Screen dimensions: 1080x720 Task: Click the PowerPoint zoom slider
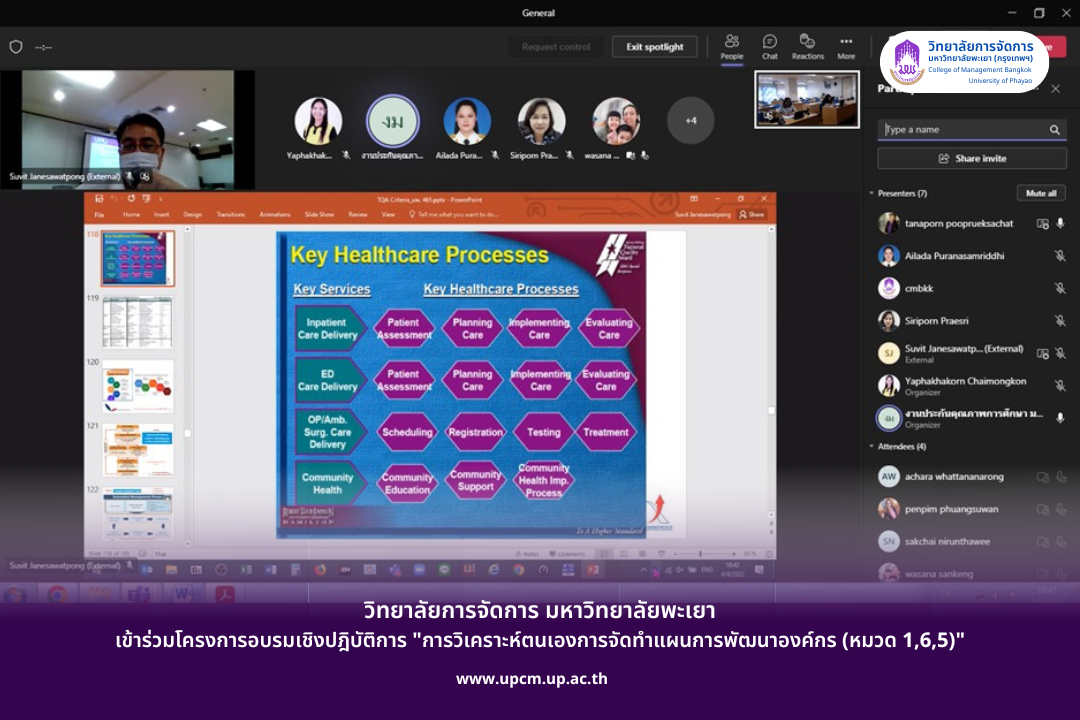pos(701,554)
